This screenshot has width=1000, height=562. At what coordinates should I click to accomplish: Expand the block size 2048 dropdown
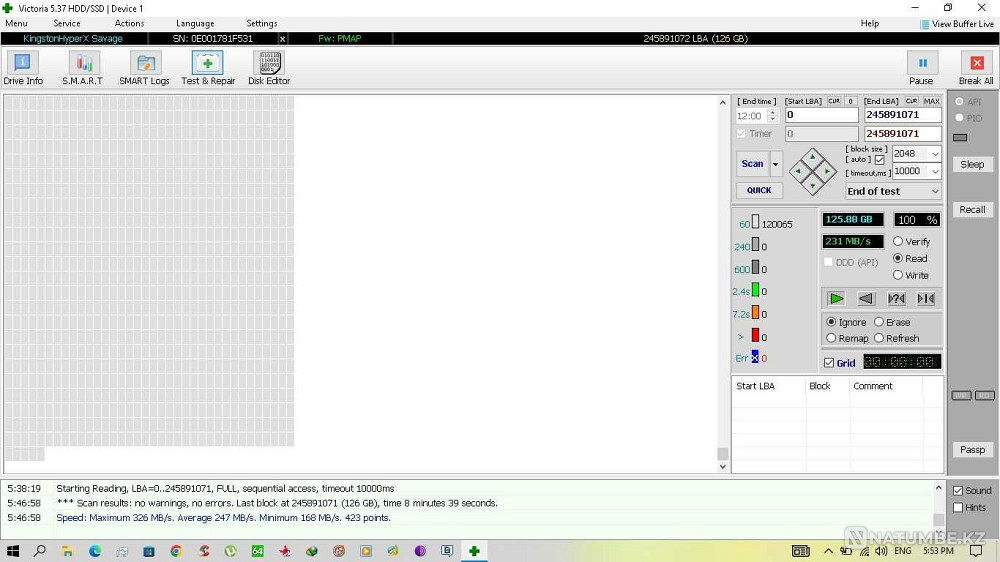tap(934, 154)
